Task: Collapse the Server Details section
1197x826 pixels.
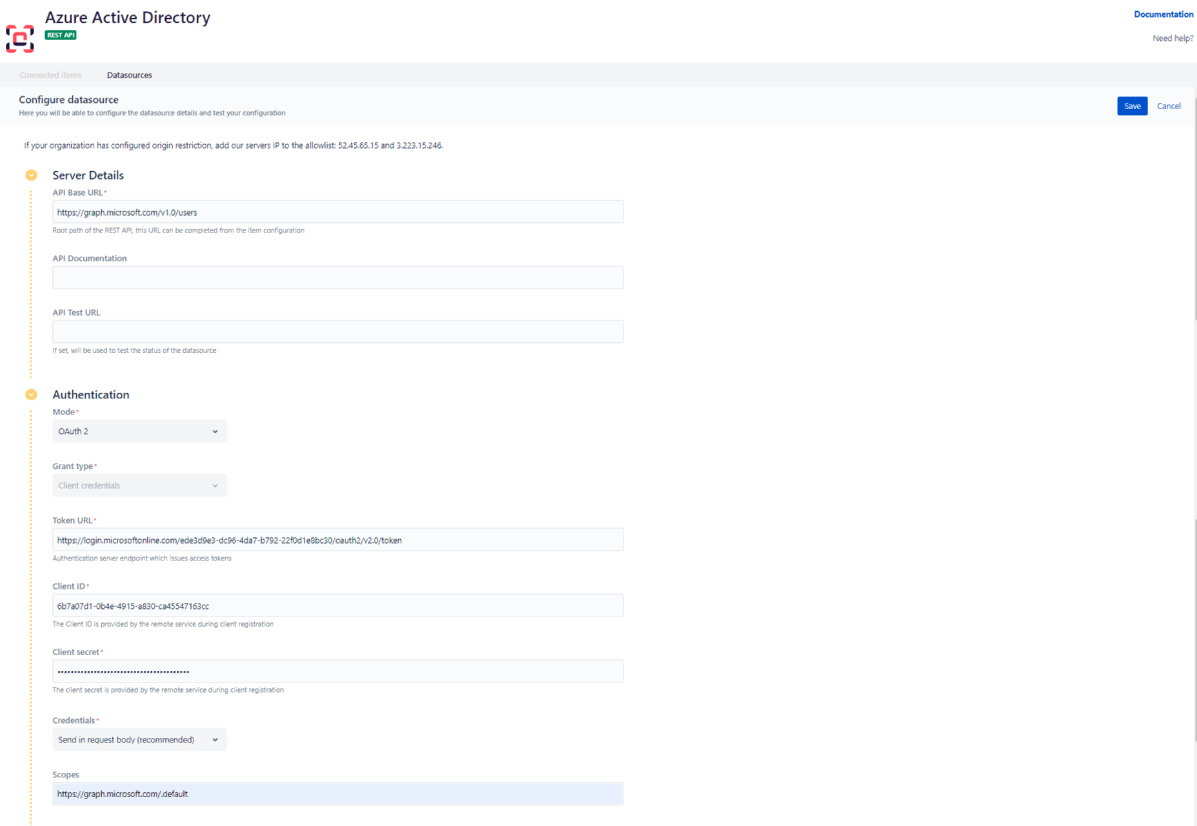Action: [x=31, y=175]
